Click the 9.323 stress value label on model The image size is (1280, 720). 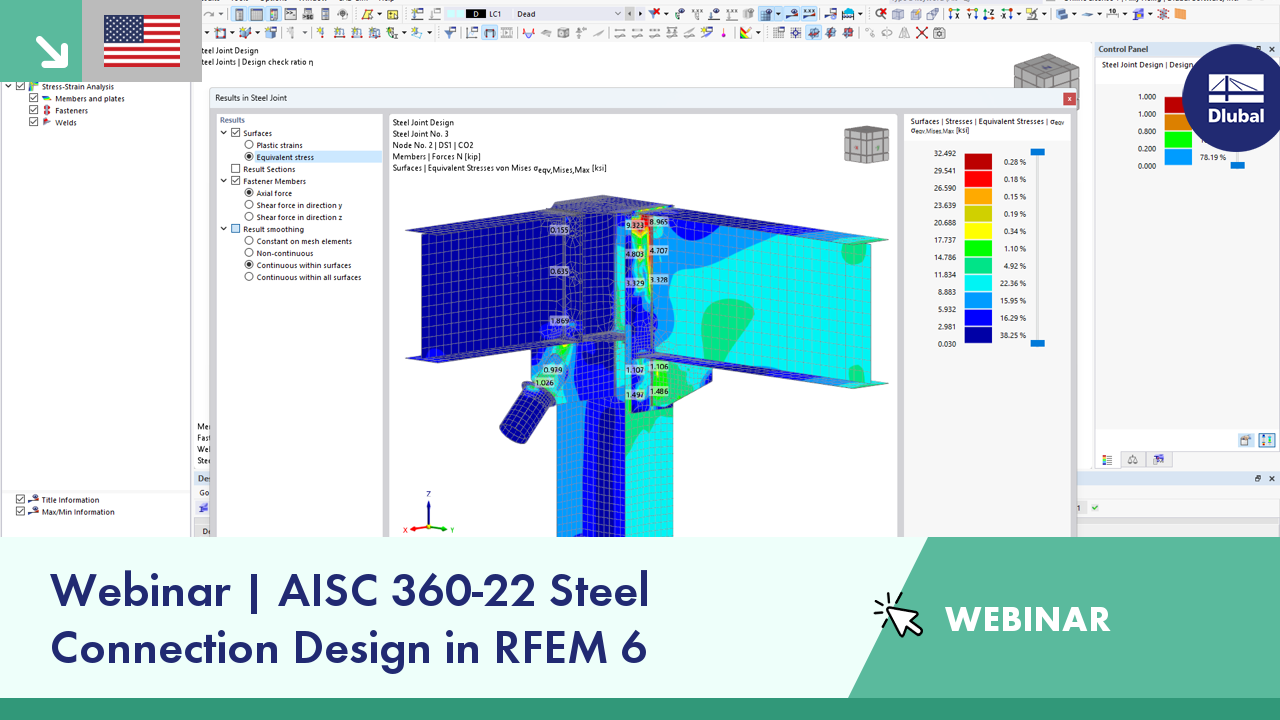tap(635, 226)
